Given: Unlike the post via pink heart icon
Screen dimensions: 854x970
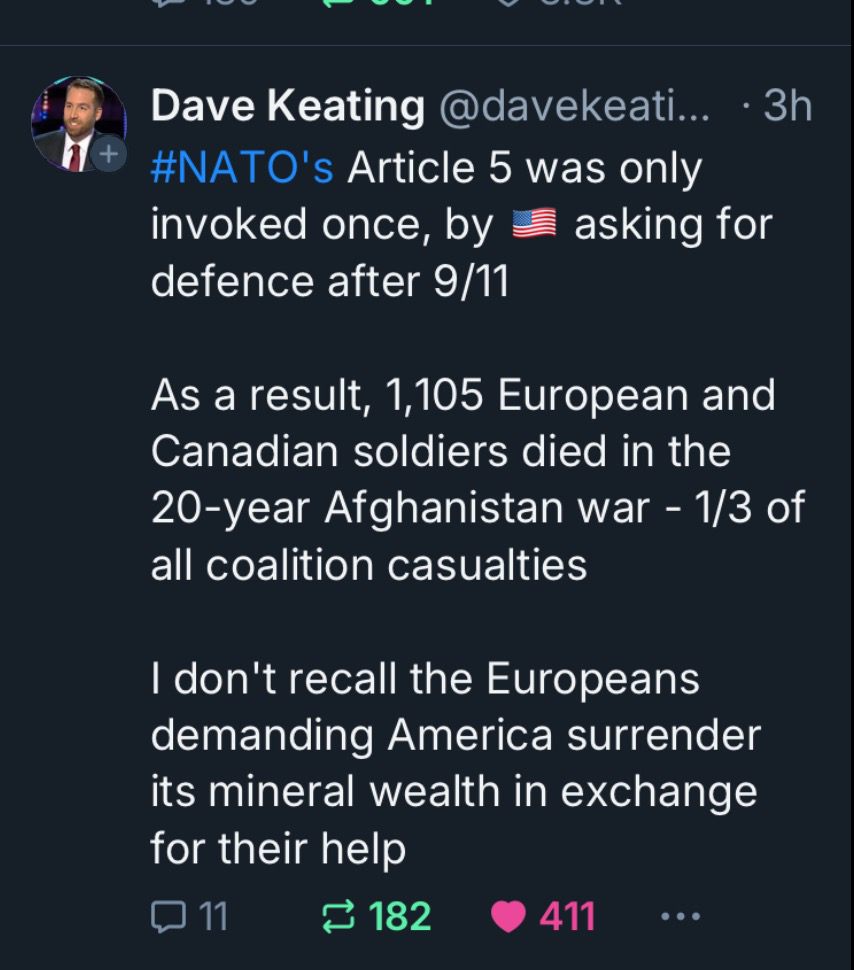Looking at the screenshot, I should [508, 916].
